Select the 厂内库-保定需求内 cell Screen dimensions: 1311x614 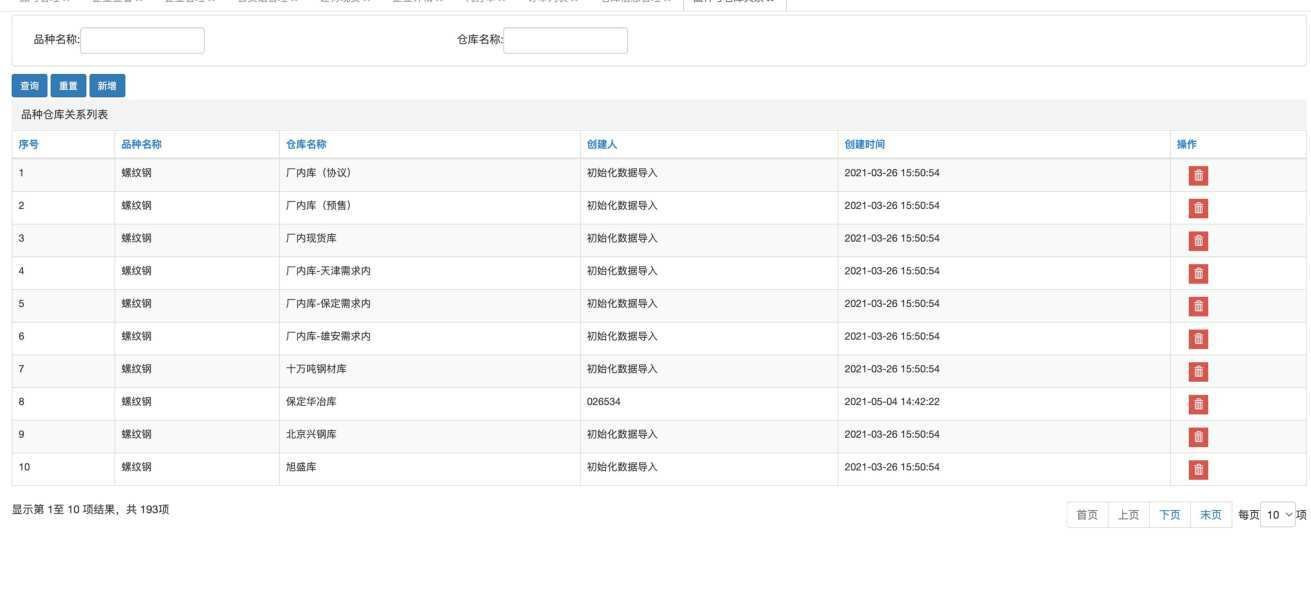coord(430,304)
